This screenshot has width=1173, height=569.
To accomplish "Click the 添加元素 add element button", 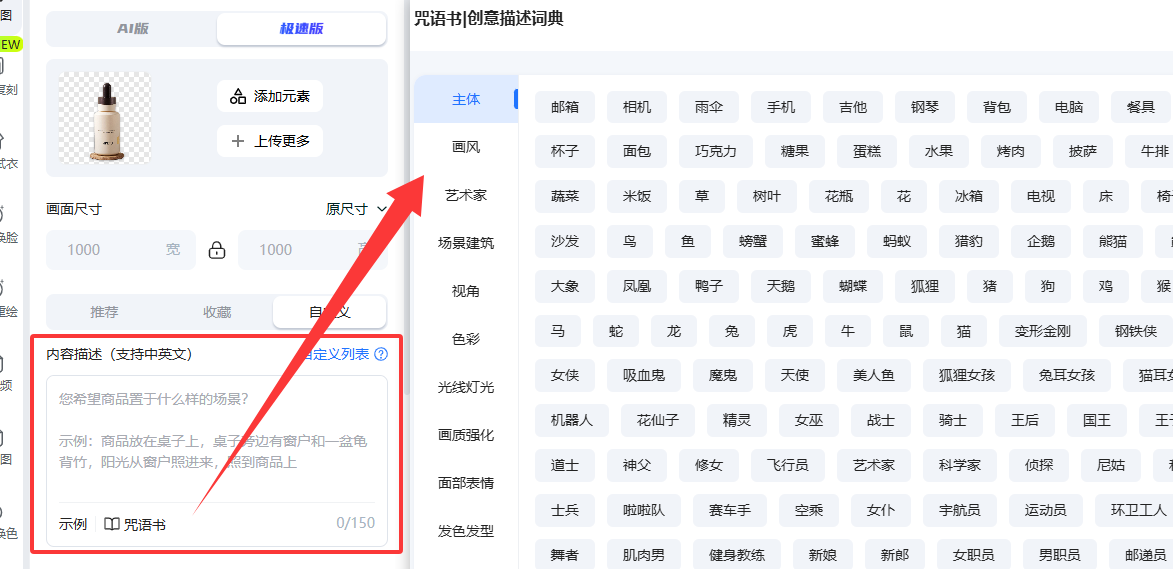I will 270,96.
